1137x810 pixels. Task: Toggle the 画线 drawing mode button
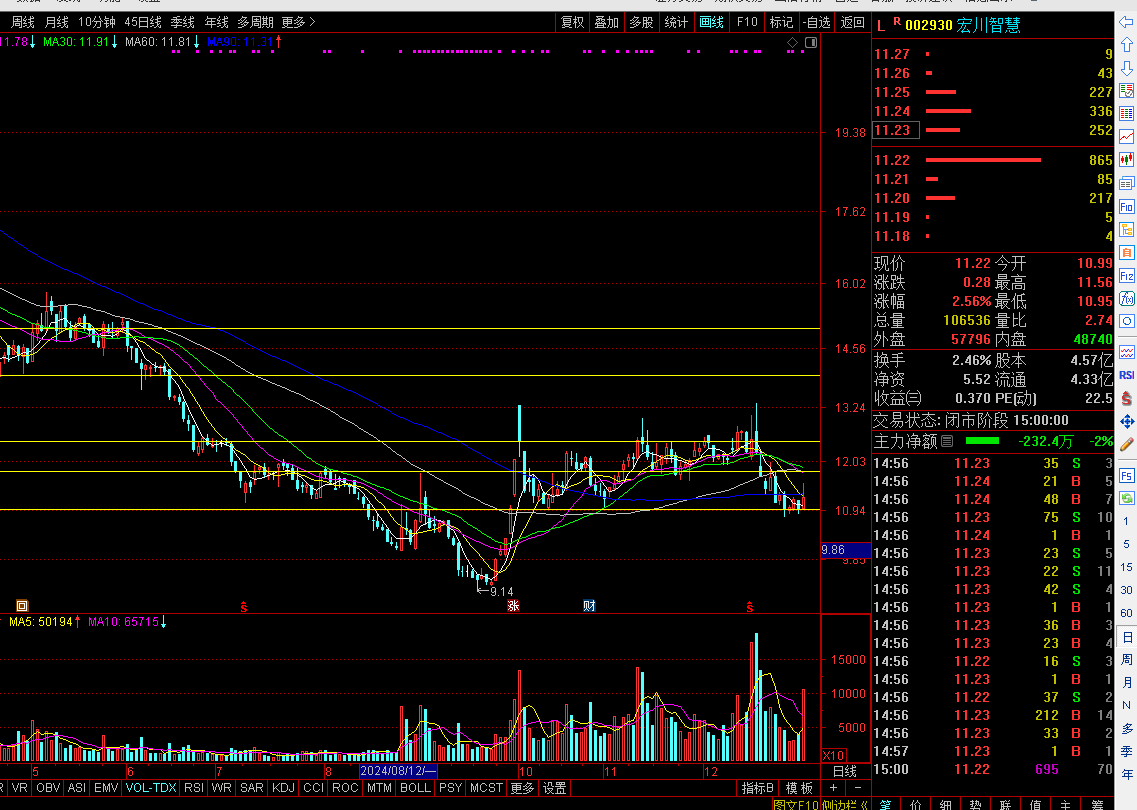[x=711, y=22]
